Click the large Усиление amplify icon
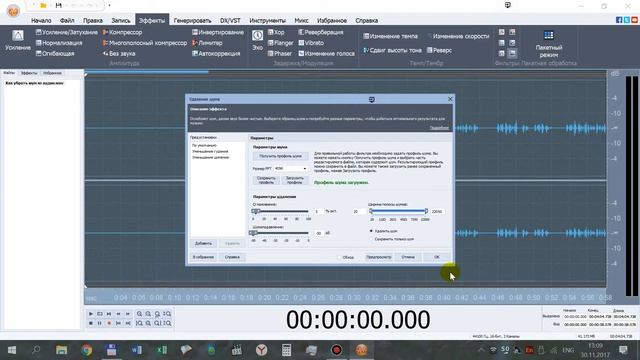This screenshot has width=640, height=360. click(18, 40)
